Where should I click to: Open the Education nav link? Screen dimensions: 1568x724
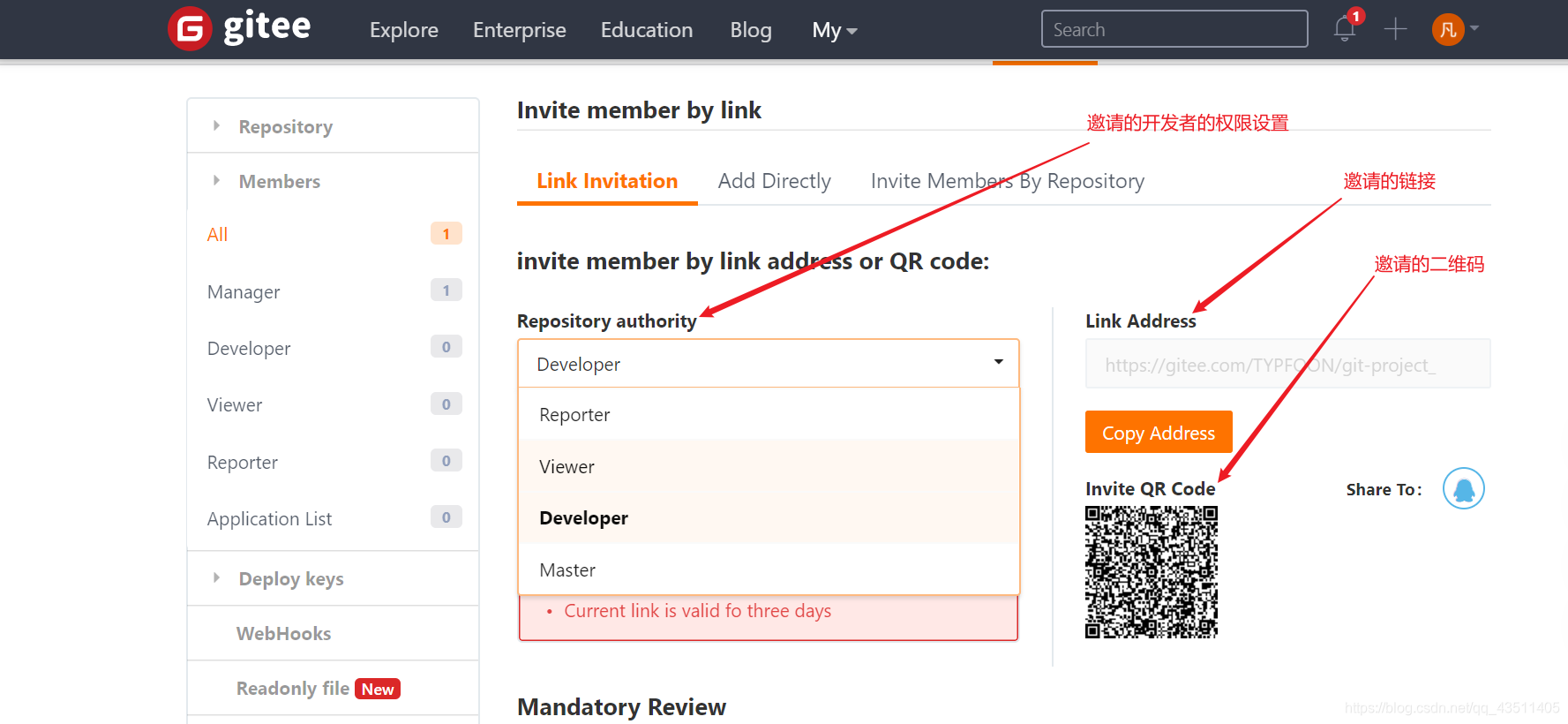(x=646, y=30)
